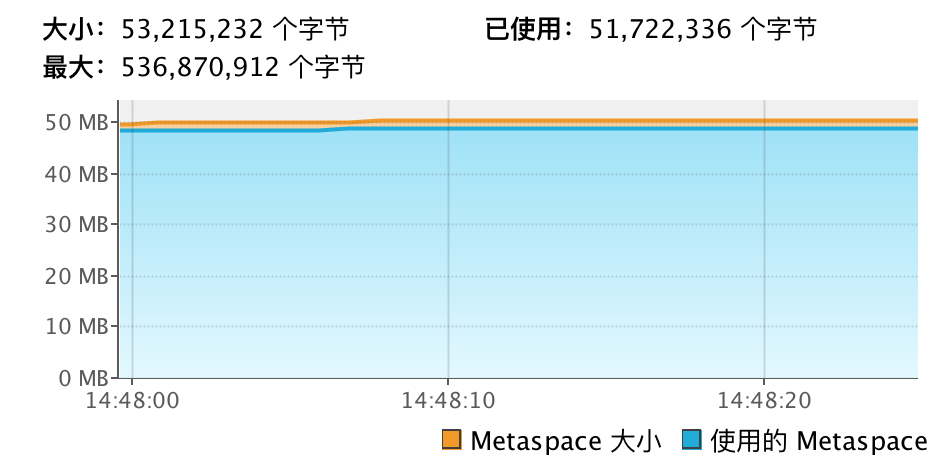Click the 14:48:00 time axis label
The image size is (952, 470).
click(132, 400)
